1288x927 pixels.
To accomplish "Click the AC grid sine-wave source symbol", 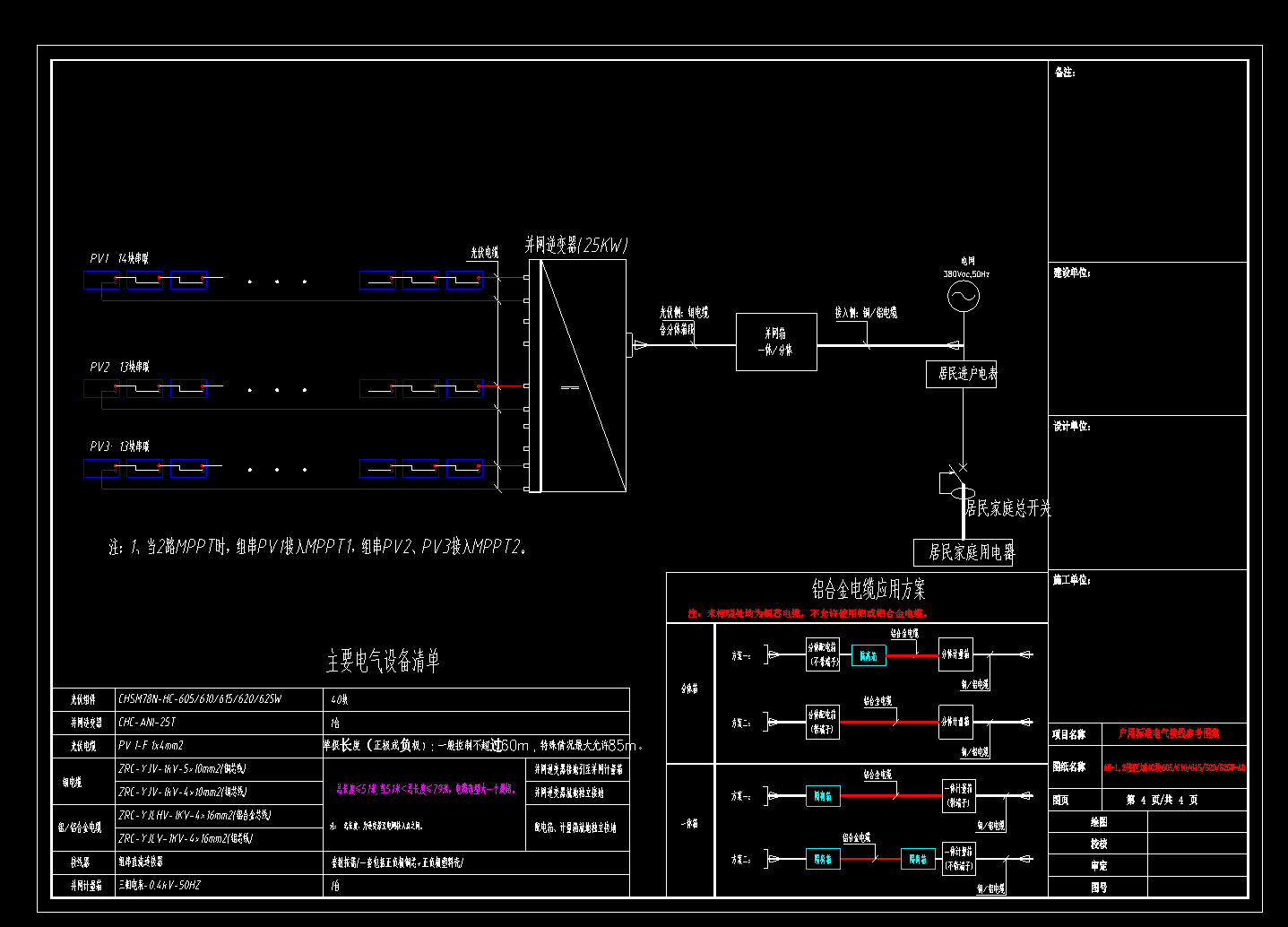I will 963,296.
